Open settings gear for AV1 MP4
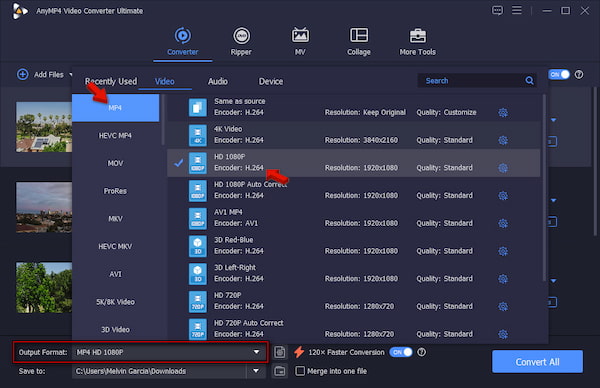 coord(503,223)
